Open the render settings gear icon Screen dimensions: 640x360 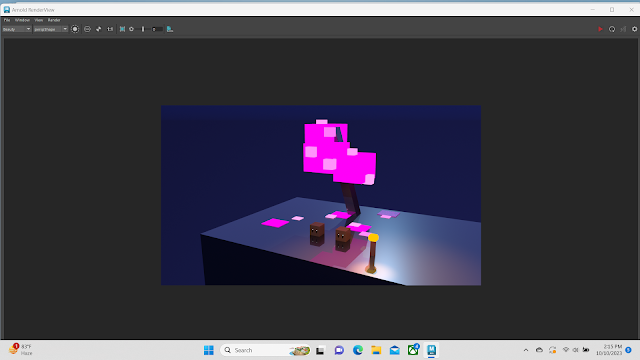point(634,29)
